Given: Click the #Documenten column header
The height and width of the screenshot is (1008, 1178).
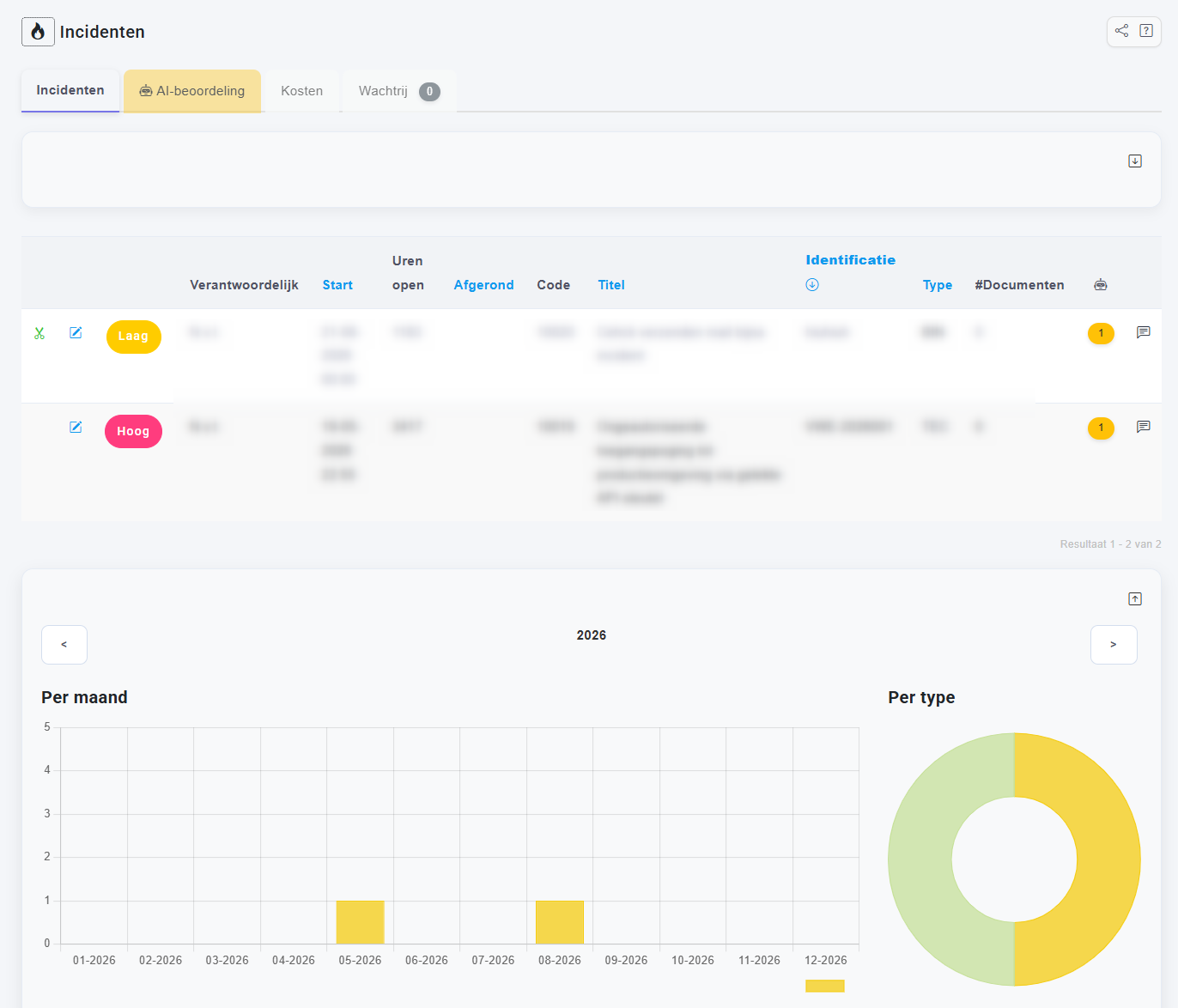Looking at the screenshot, I should click(x=1019, y=285).
